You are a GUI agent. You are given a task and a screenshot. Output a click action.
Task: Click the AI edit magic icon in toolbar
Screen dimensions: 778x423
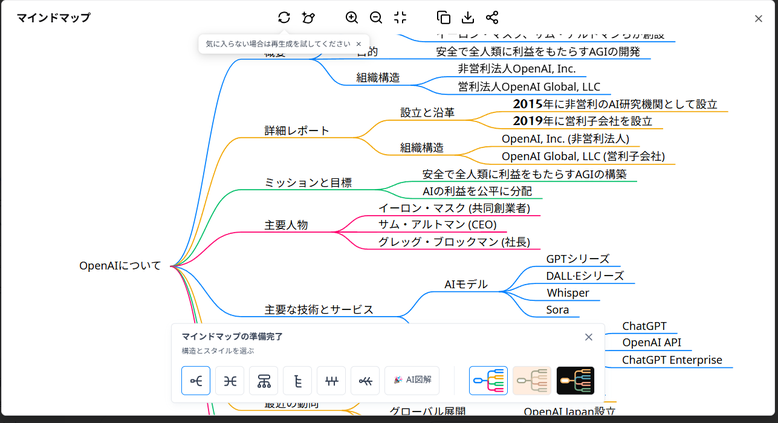(308, 18)
